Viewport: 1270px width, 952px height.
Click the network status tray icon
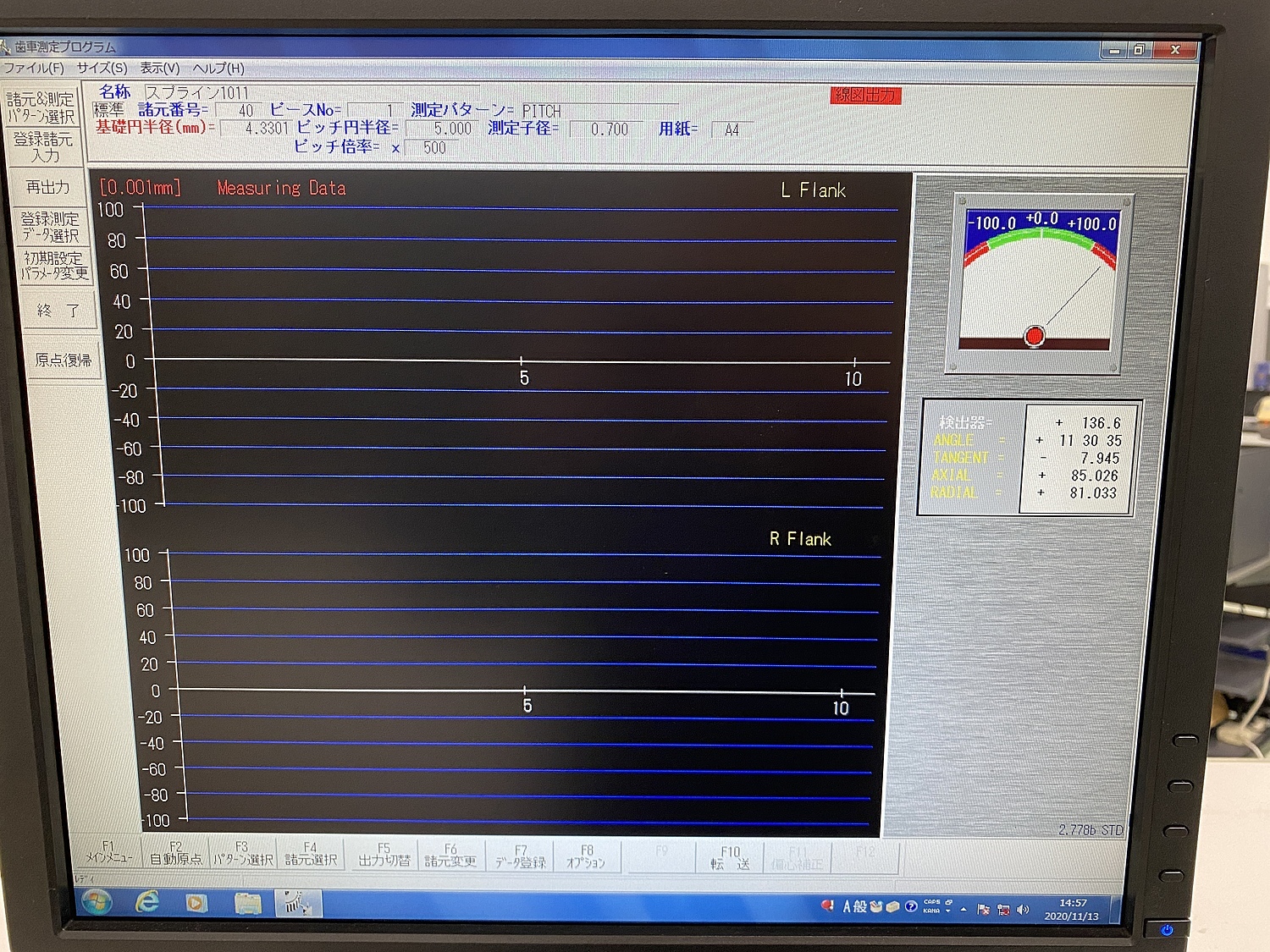(x=1003, y=910)
